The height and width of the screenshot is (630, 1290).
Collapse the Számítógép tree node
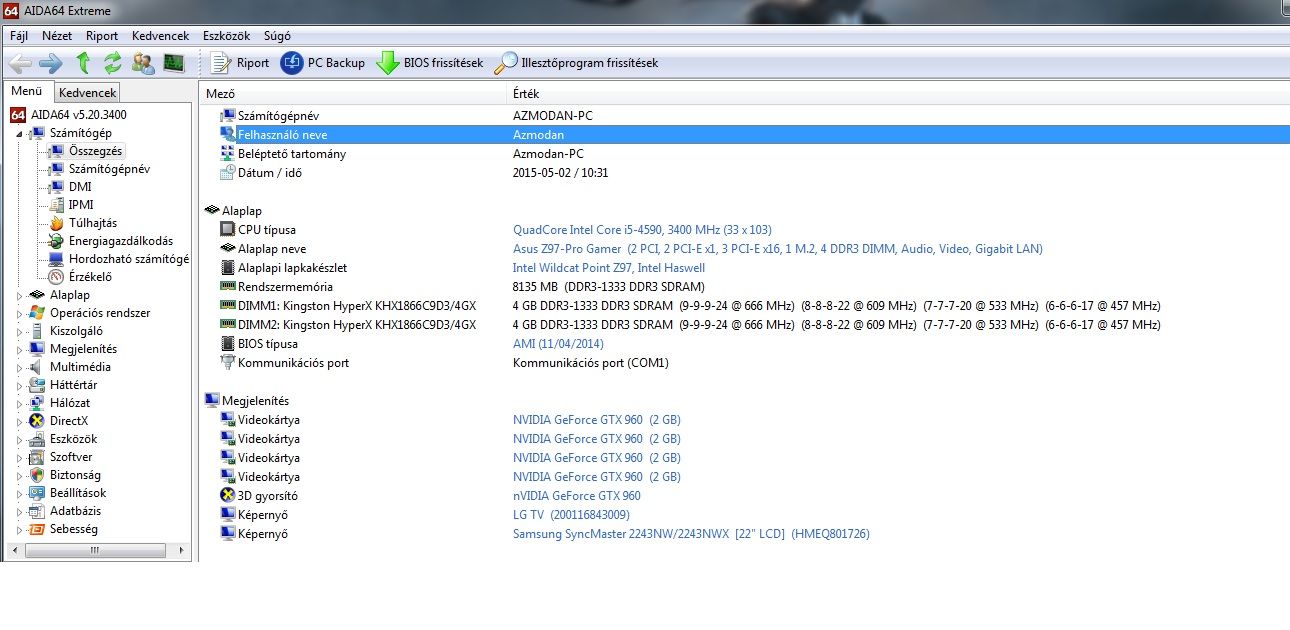tap(20, 133)
